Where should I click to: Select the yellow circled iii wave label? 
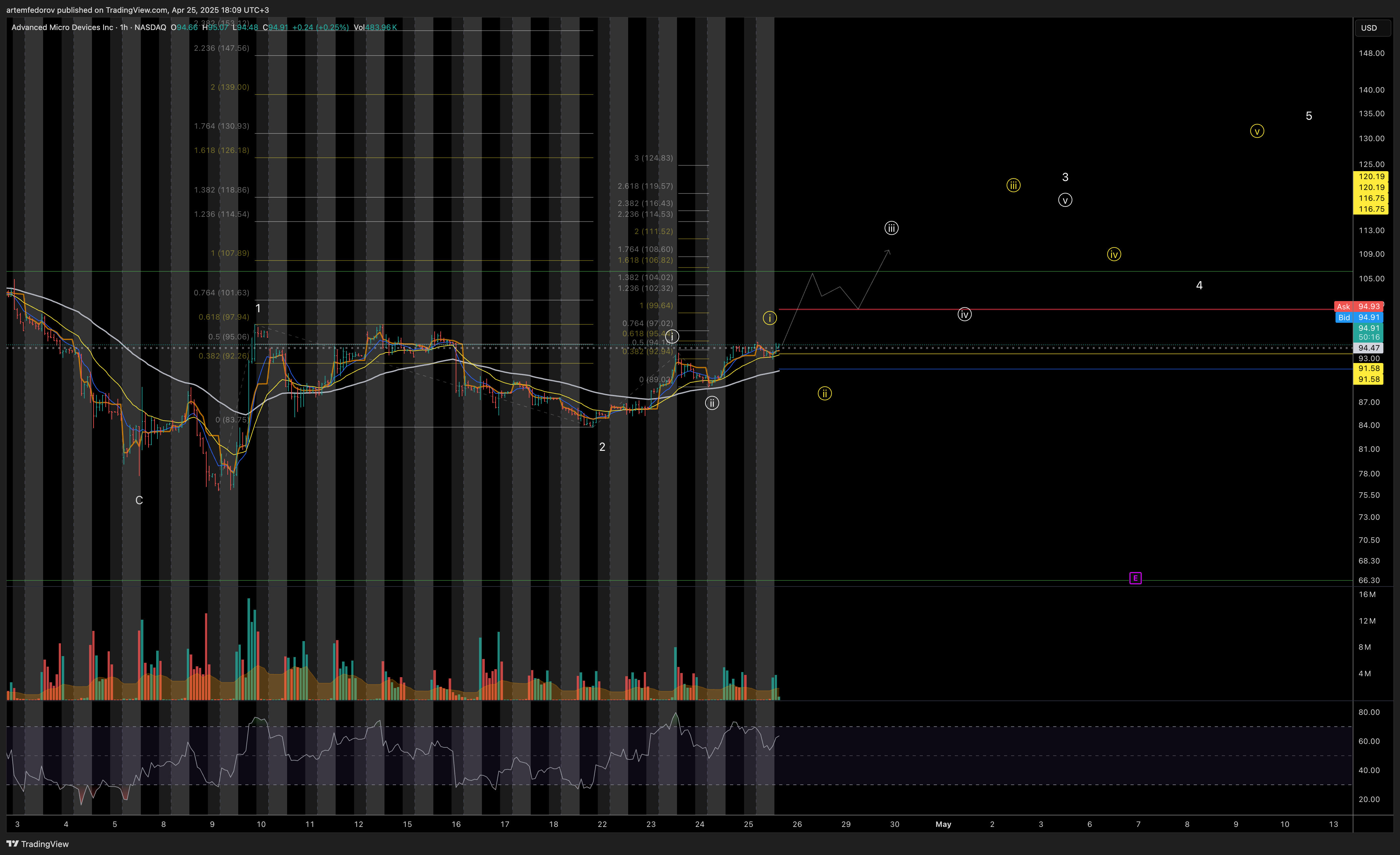(x=1013, y=185)
